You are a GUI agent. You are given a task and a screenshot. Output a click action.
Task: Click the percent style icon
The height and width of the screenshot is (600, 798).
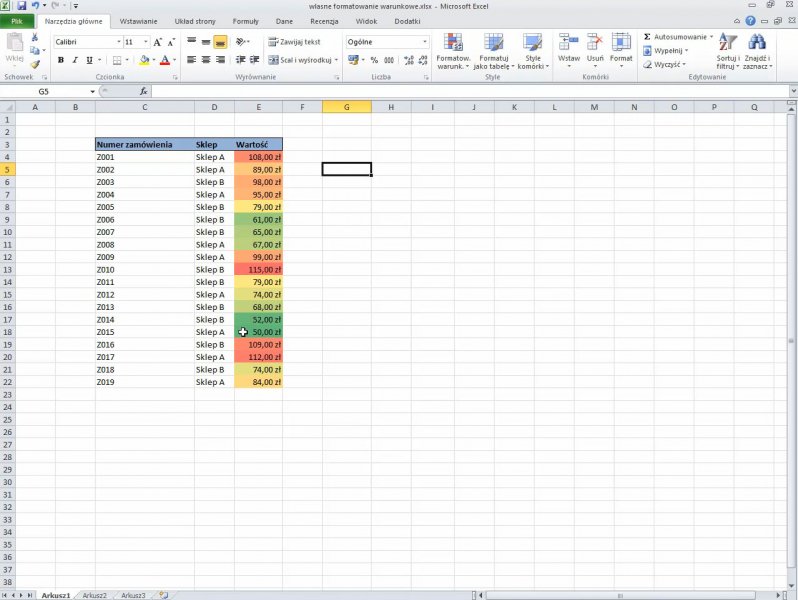coord(375,60)
